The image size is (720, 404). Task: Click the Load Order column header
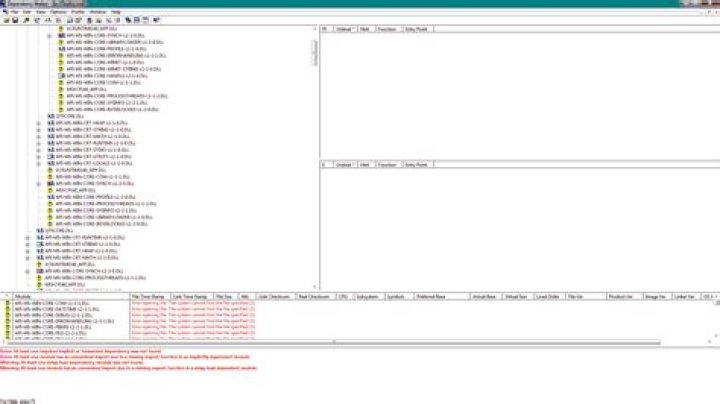pyautogui.click(x=549, y=297)
